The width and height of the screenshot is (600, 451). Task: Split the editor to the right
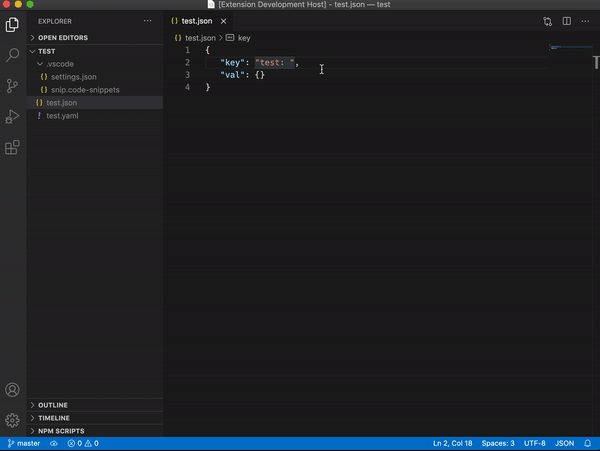click(567, 21)
